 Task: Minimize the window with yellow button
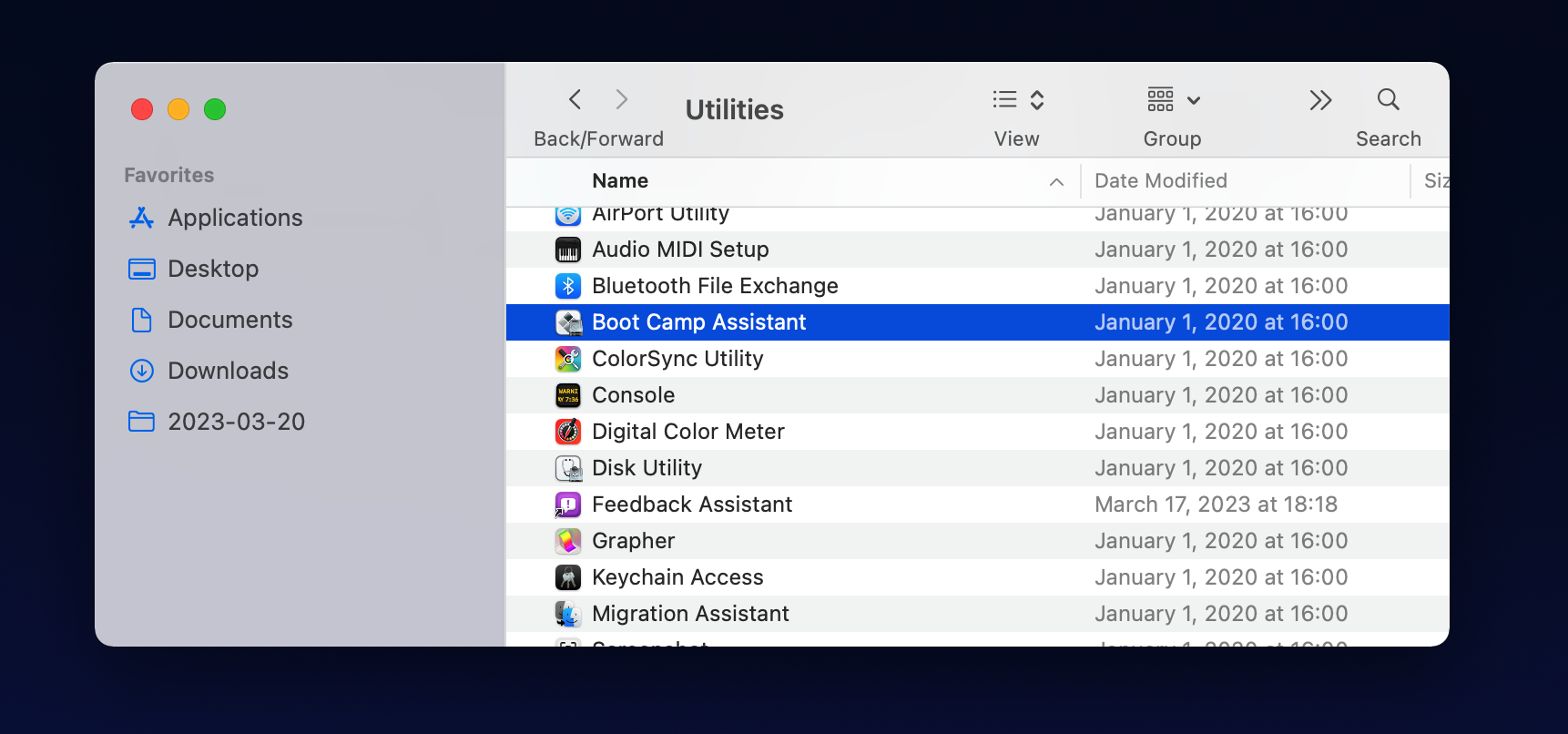(x=178, y=109)
